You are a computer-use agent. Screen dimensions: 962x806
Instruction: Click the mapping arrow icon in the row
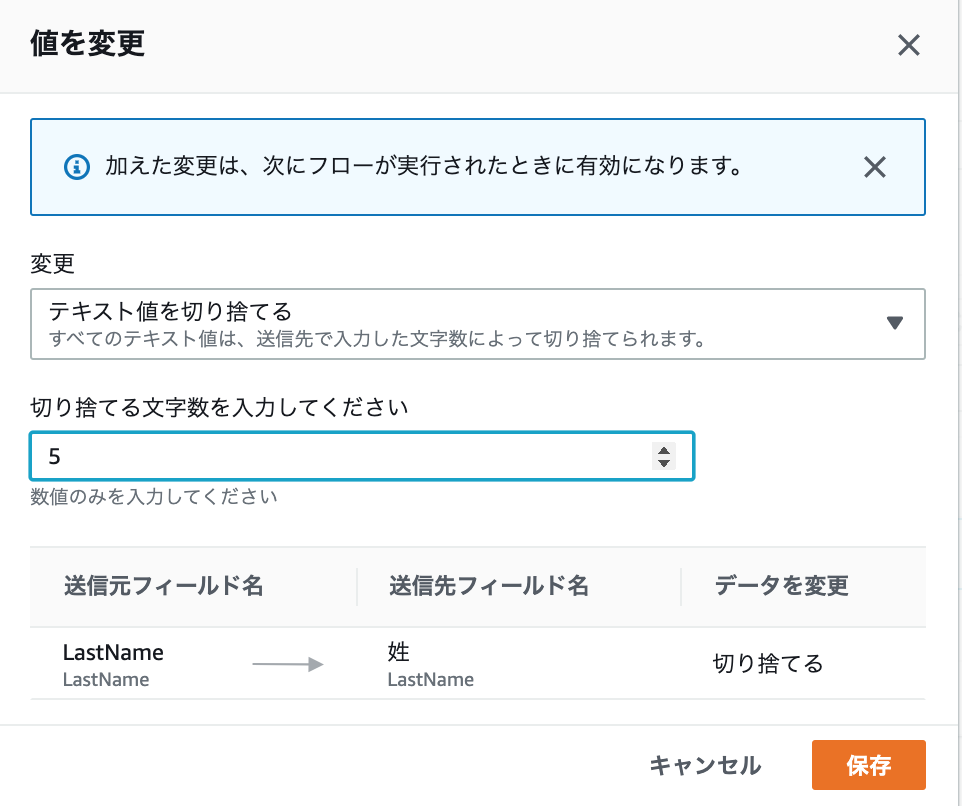[288, 664]
